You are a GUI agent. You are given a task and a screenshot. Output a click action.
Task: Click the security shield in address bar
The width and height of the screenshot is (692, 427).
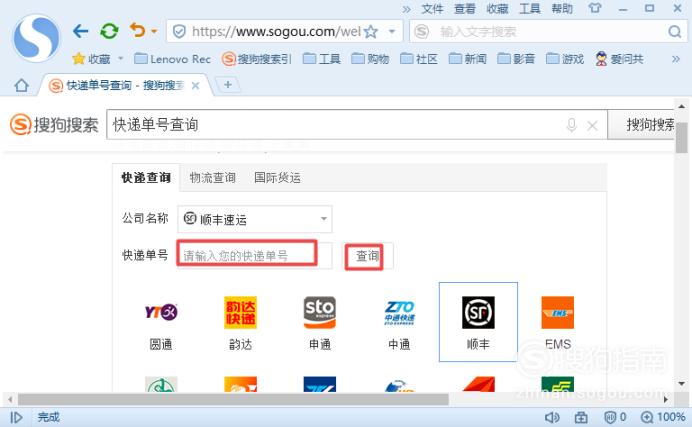(x=179, y=31)
